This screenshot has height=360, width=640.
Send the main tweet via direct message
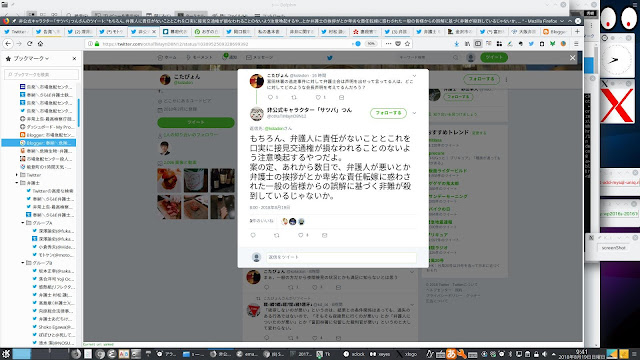pyautogui.click(x=324, y=236)
